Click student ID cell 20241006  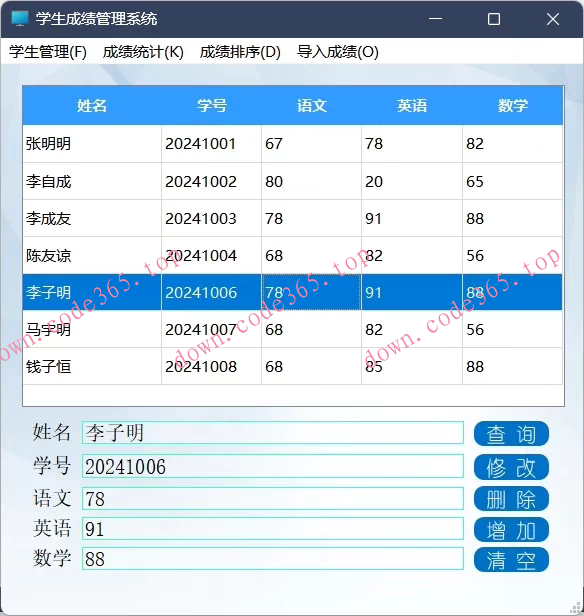click(211, 293)
